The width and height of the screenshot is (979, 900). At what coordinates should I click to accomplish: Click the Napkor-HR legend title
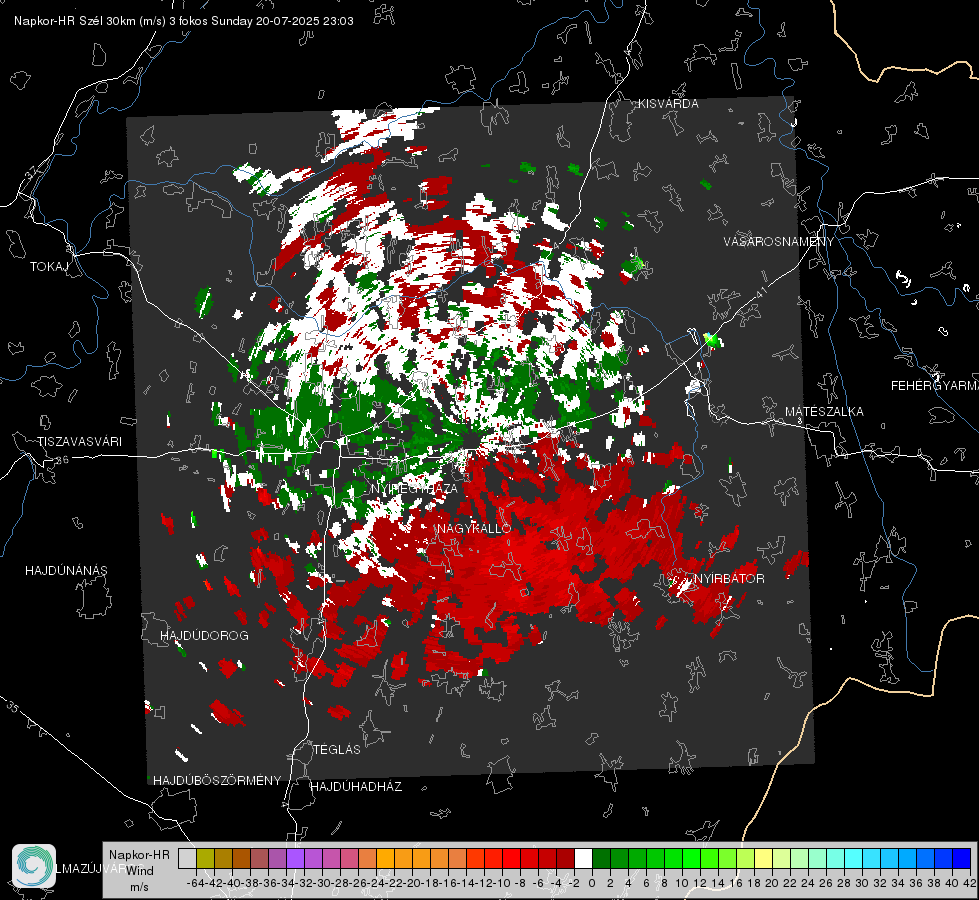click(139, 854)
